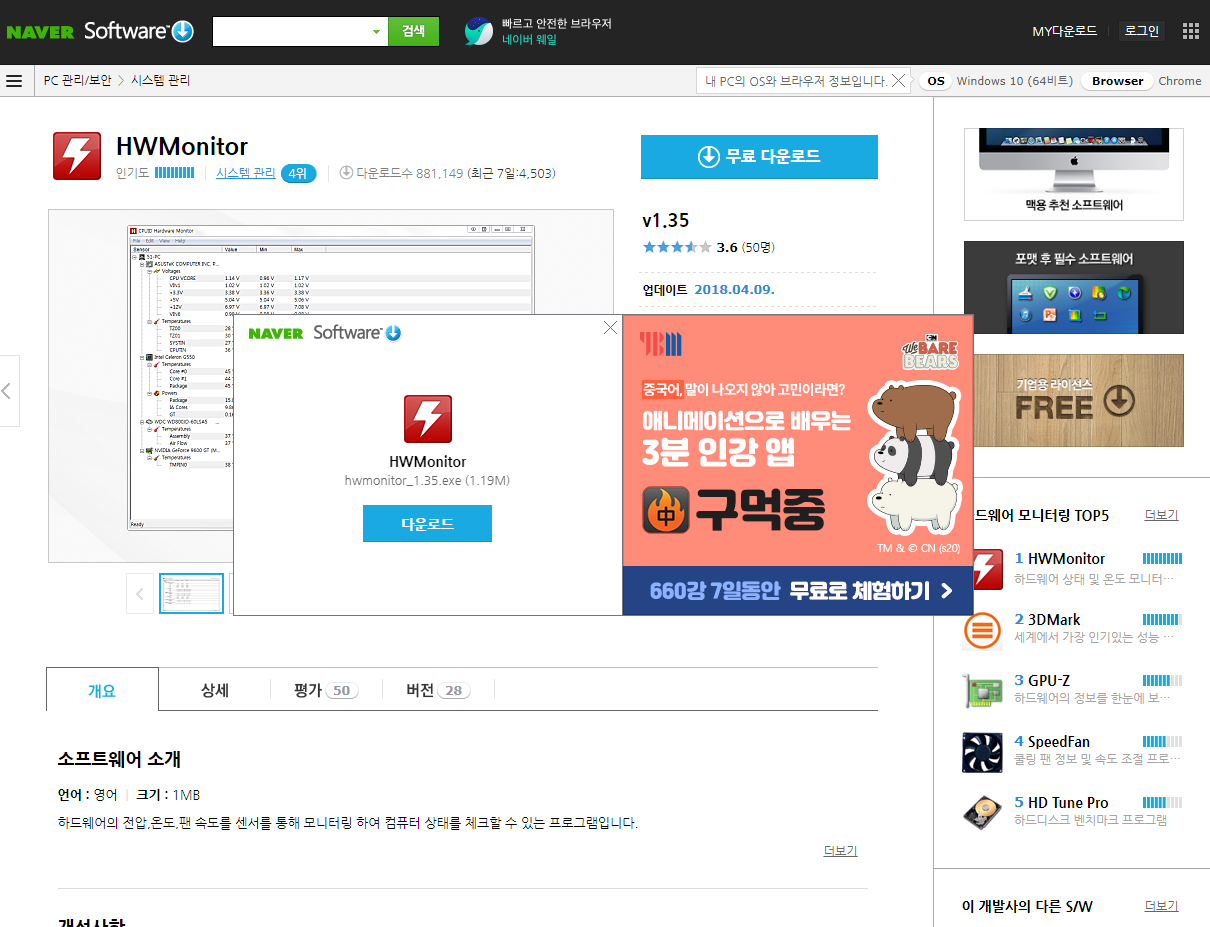Click the 무료로 체험하기 ad banner

798,591
